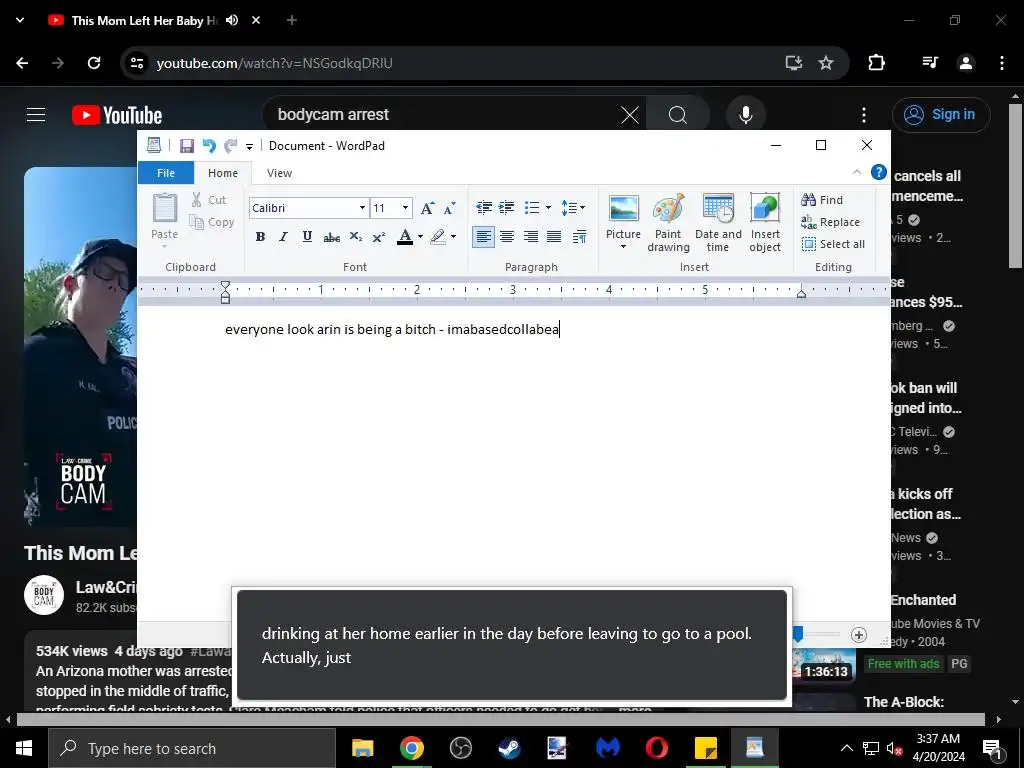Toggle Superscript formatting
This screenshot has height=768, width=1024.
[379, 237]
